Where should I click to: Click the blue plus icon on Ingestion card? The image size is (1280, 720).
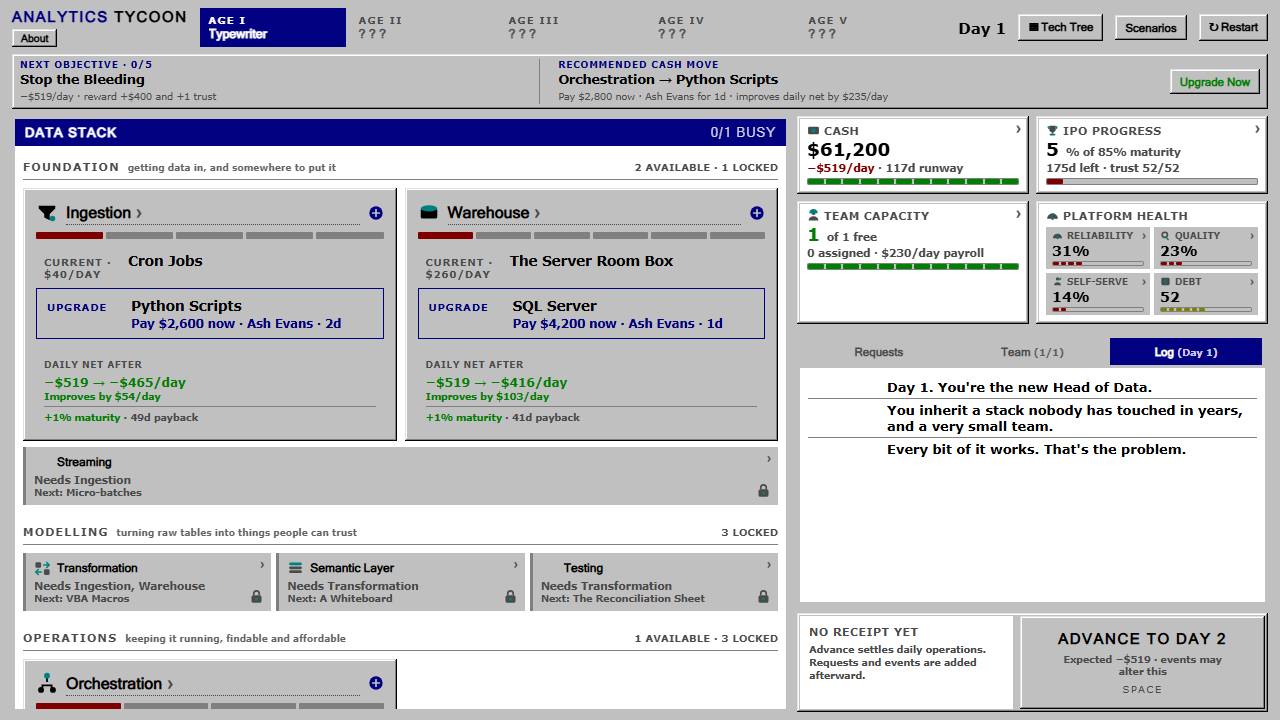tap(376, 213)
